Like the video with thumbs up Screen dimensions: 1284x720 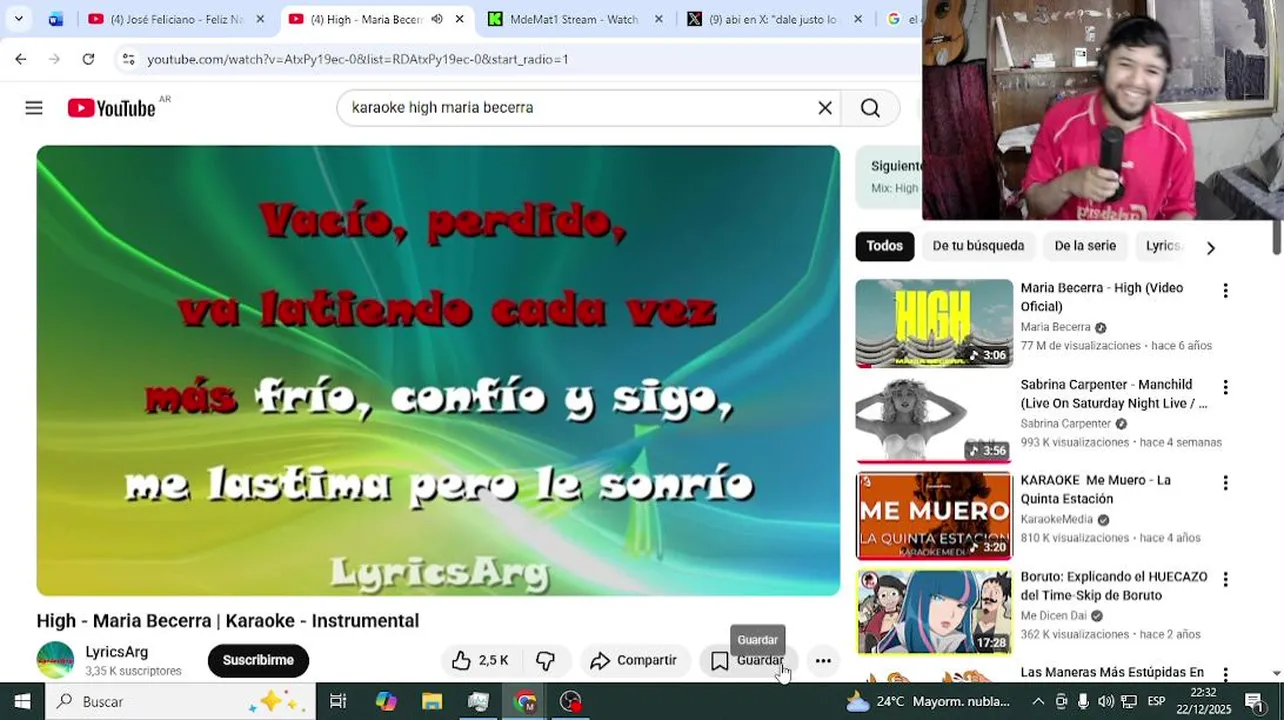[x=479, y=660]
